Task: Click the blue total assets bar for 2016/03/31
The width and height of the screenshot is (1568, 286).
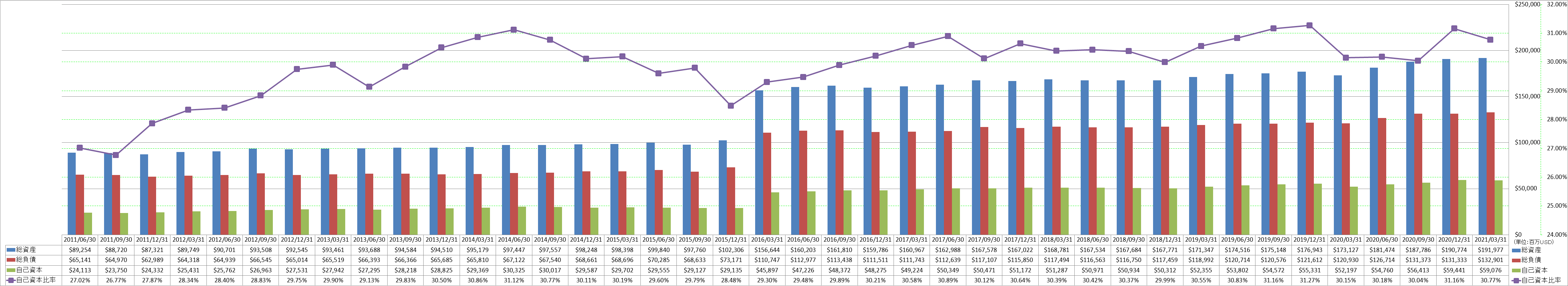Action: (759, 162)
